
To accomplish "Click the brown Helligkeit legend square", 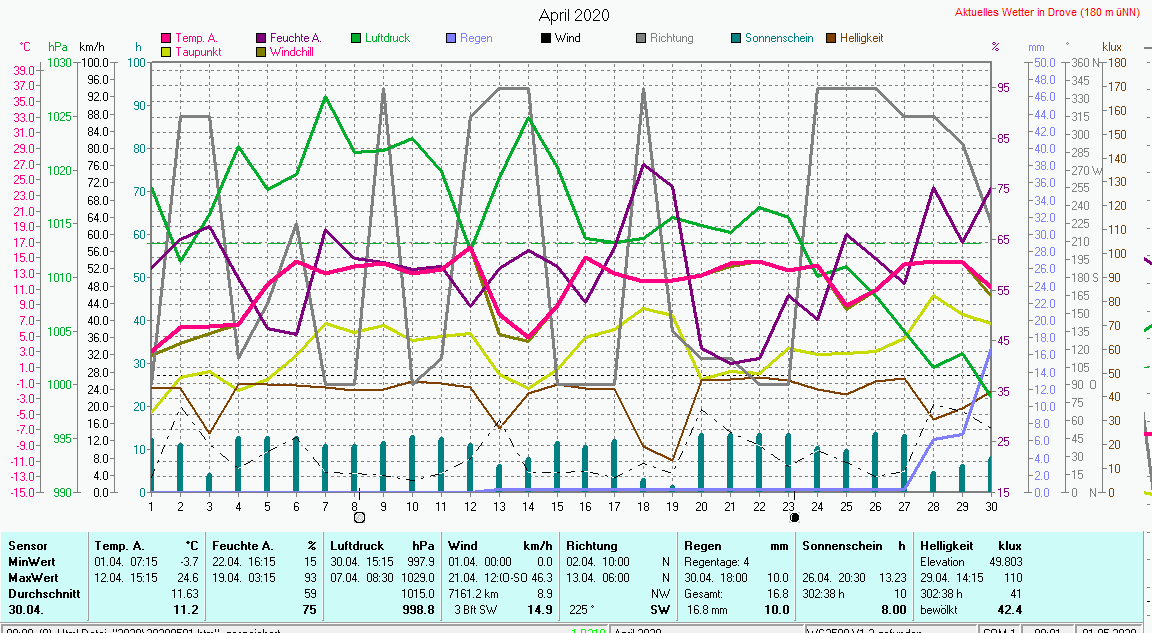I will (x=831, y=38).
